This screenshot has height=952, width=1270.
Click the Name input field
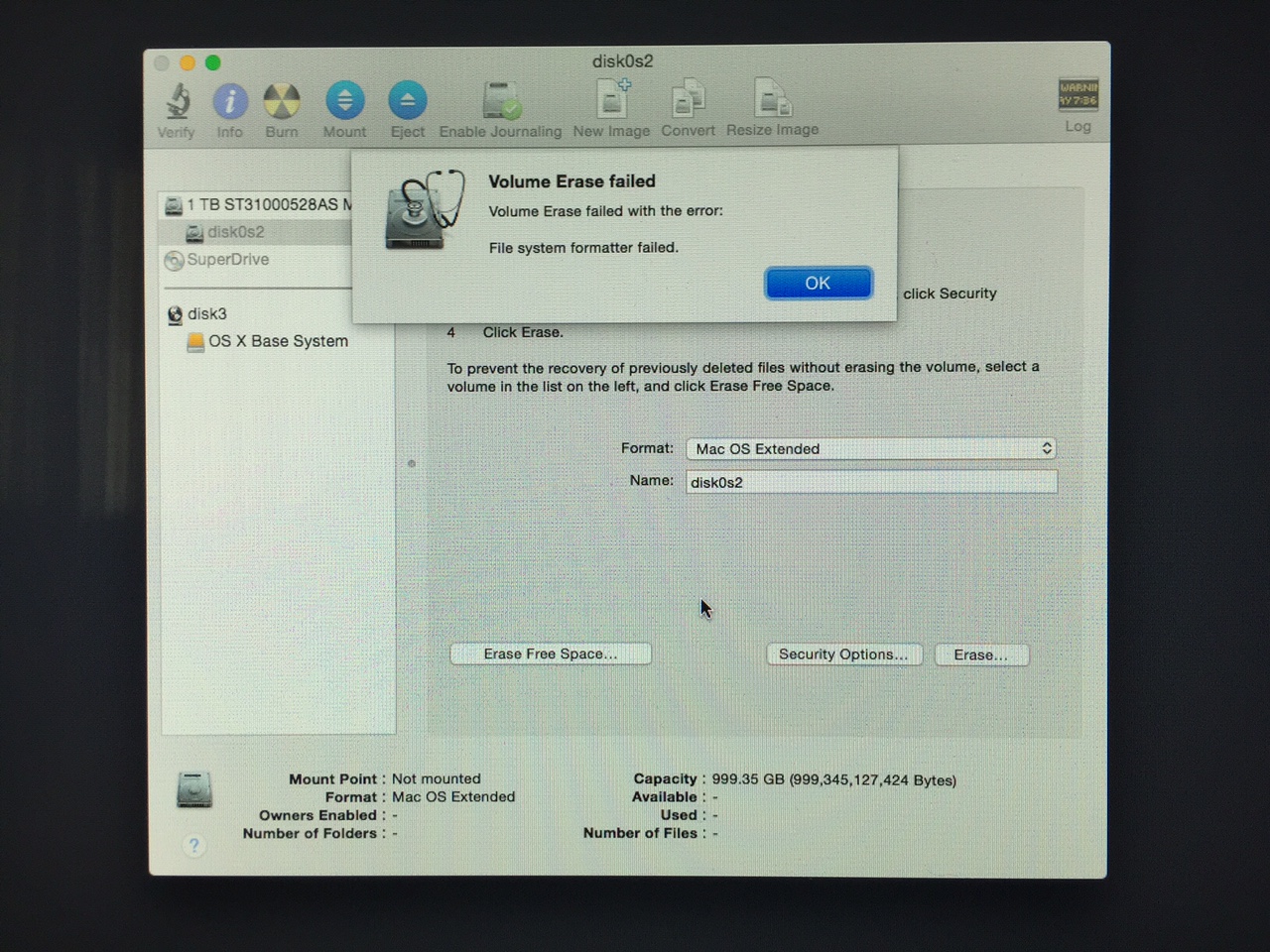[871, 483]
